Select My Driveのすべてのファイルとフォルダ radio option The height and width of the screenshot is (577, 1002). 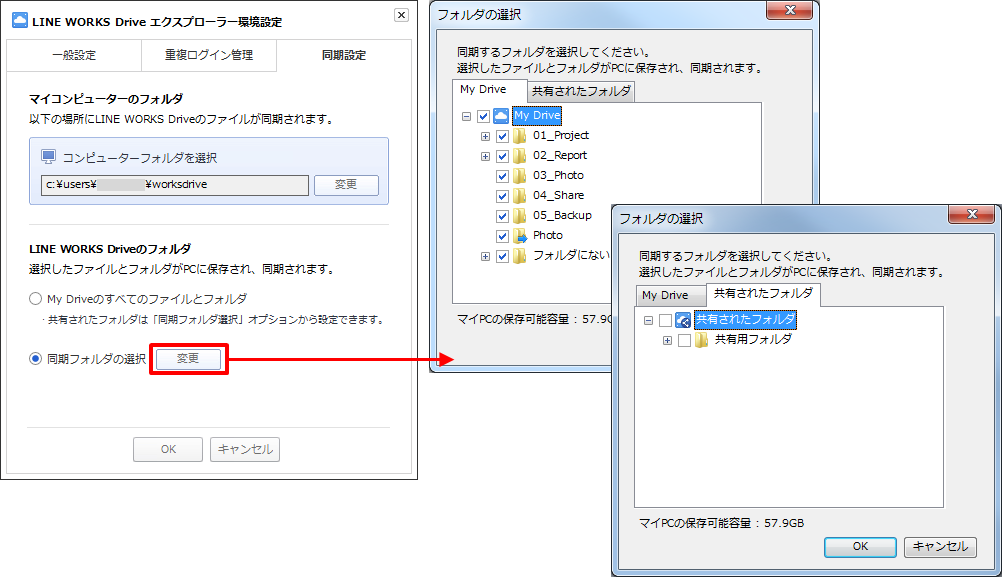tap(36, 299)
